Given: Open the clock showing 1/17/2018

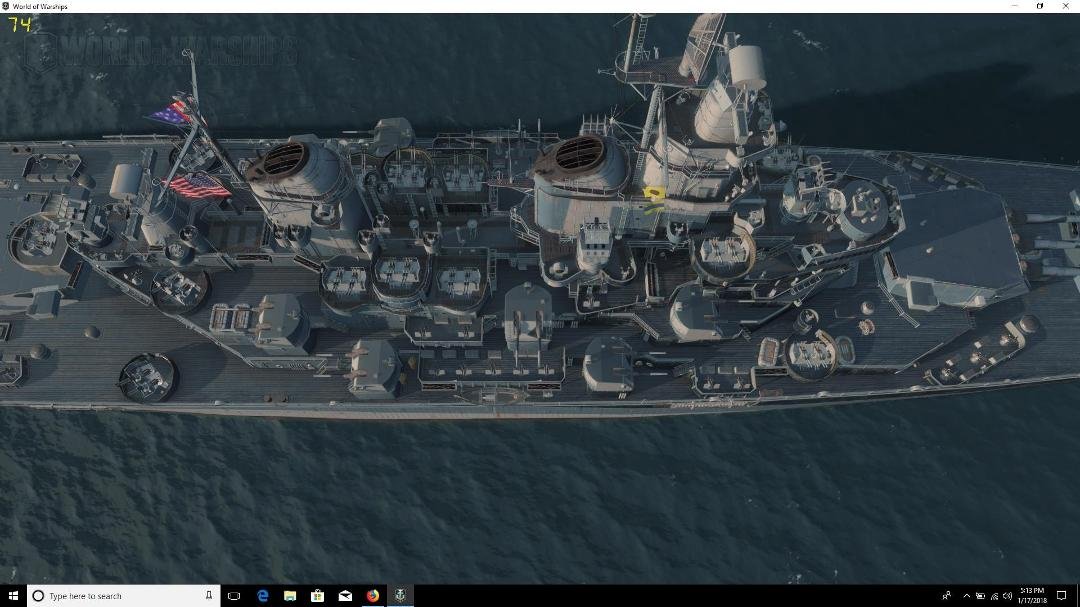Looking at the screenshot, I should point(1032,596).
